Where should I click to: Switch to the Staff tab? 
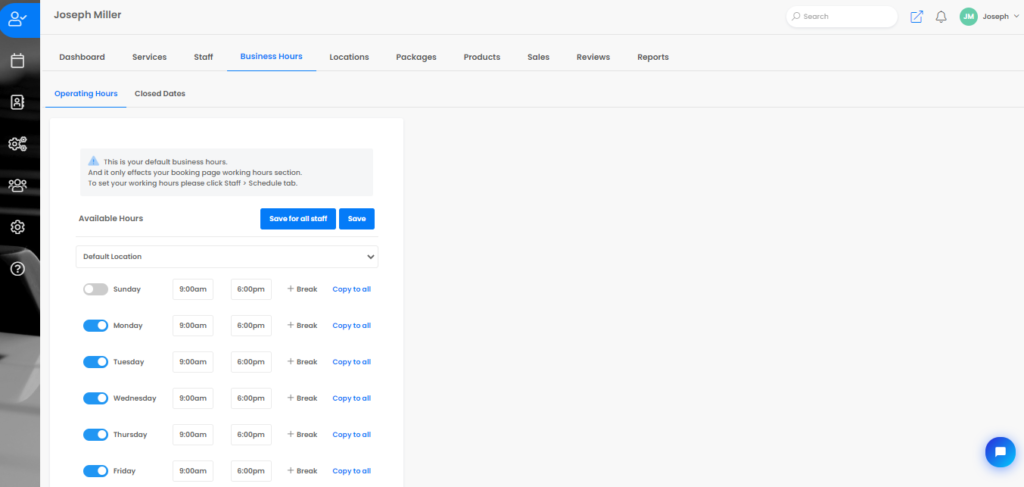point(204,57)
